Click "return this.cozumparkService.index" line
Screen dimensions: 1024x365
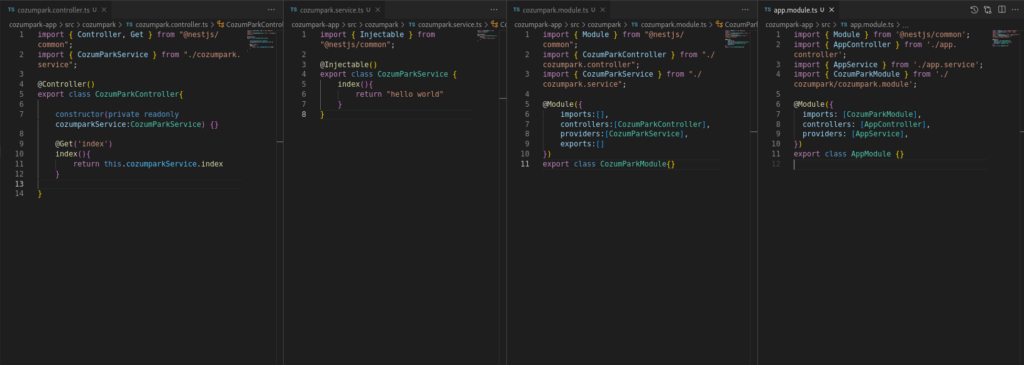pos(148,164)
